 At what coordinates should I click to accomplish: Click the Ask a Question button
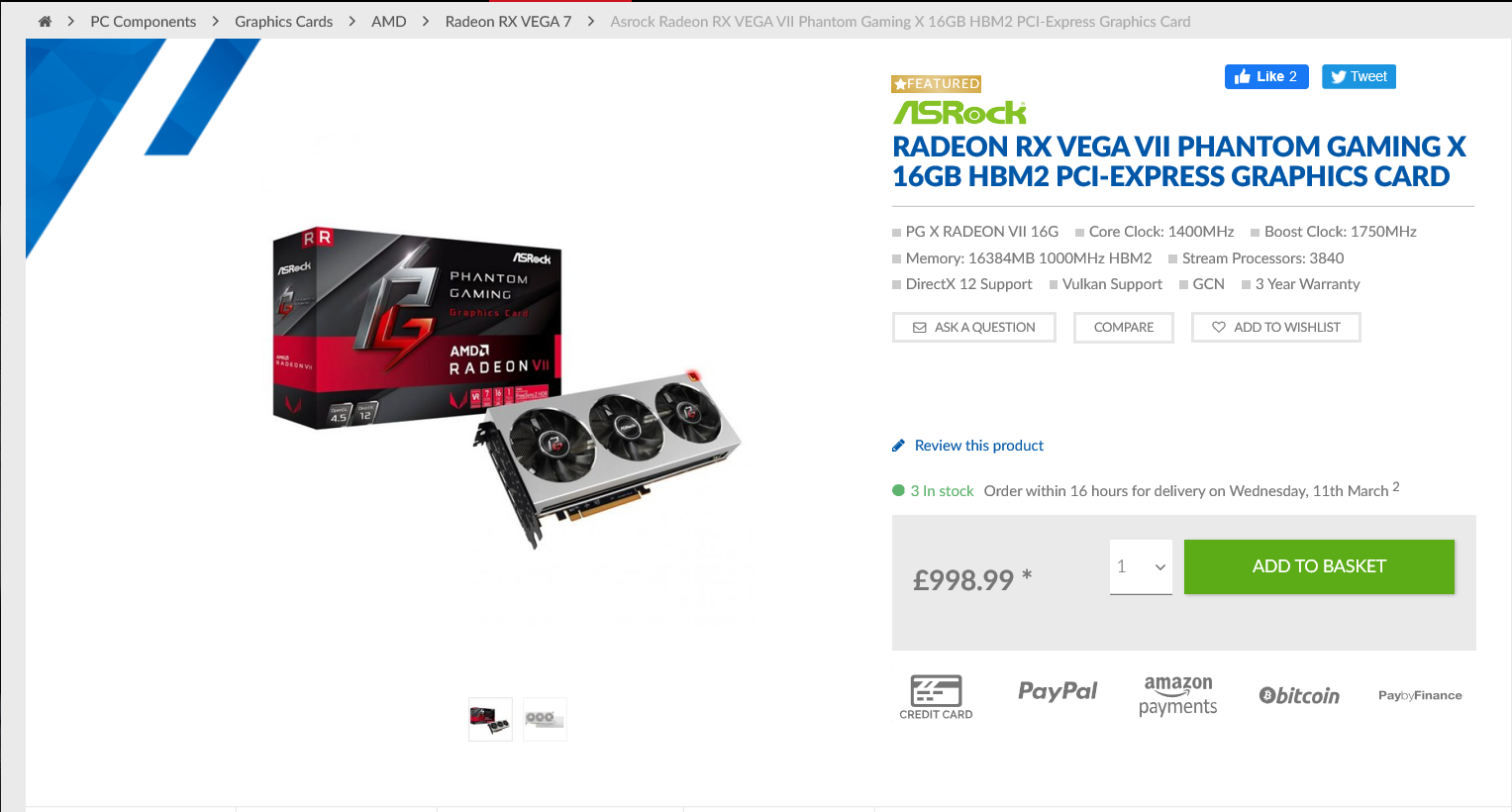974,327
